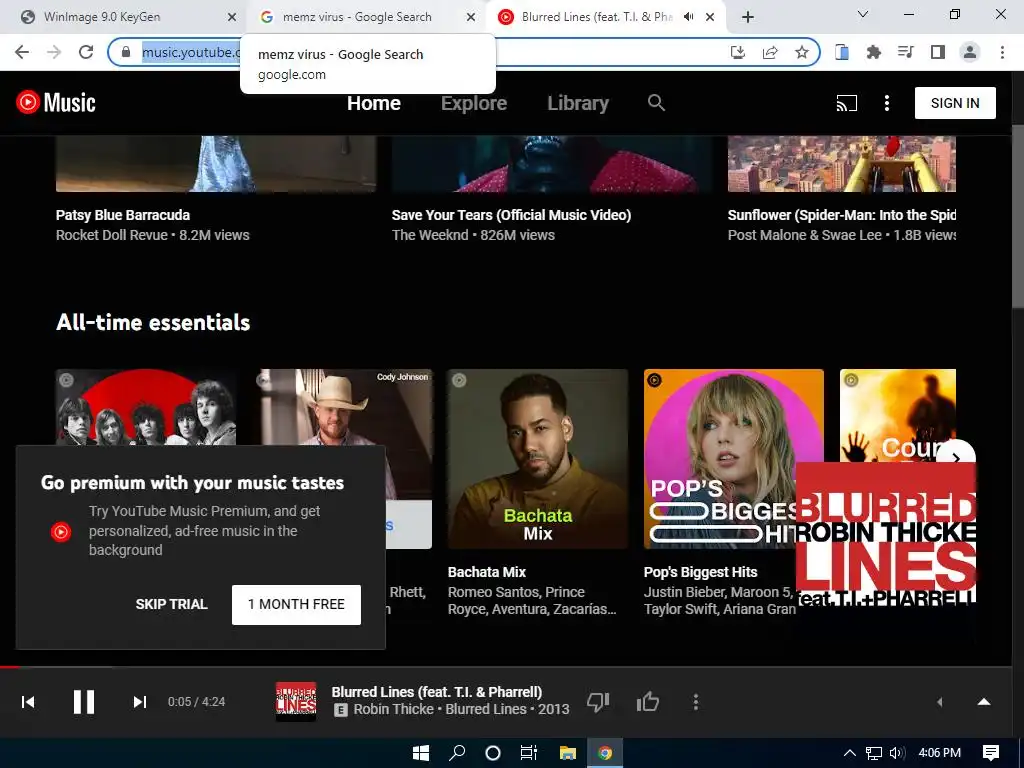Dislike the Blurred Lines song
Viewport: 1024px width, 768px height.
[x=598, y=702]
